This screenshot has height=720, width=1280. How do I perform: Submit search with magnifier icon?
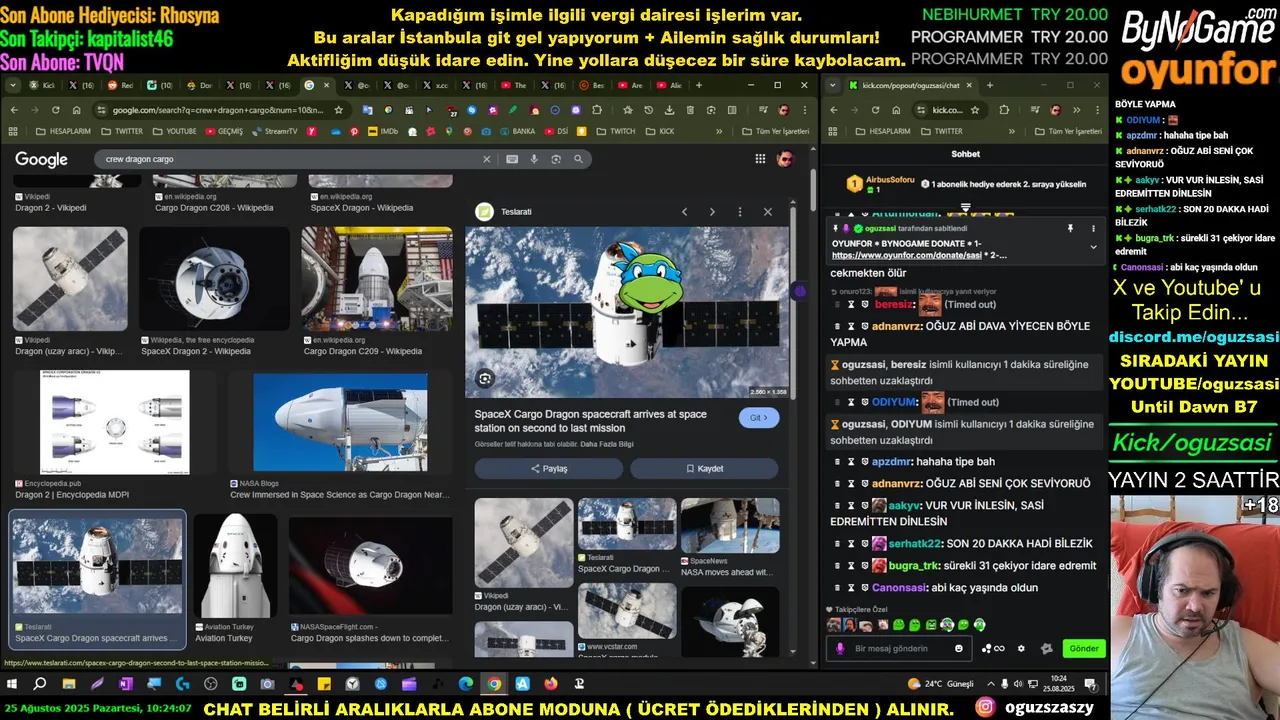coord(578,159)
